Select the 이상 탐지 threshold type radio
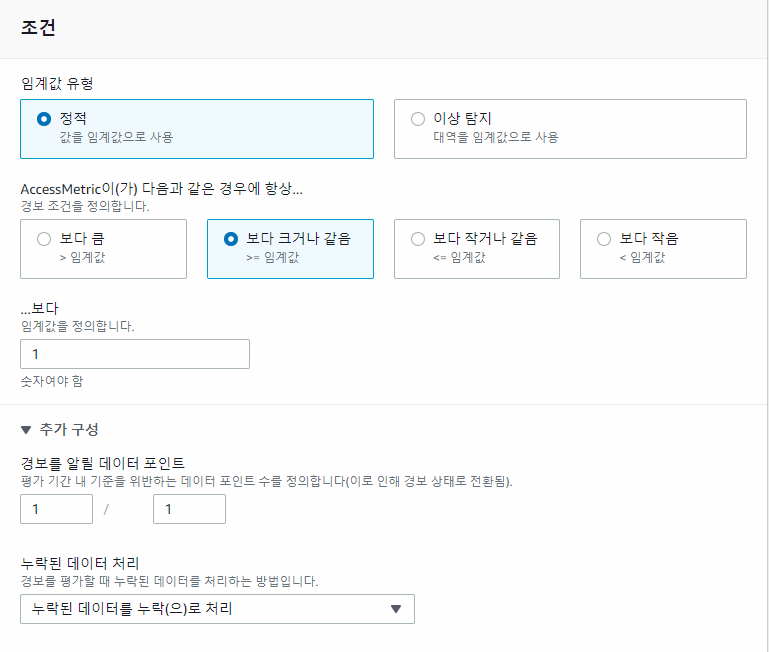769x652 pixels. (418, 119)
